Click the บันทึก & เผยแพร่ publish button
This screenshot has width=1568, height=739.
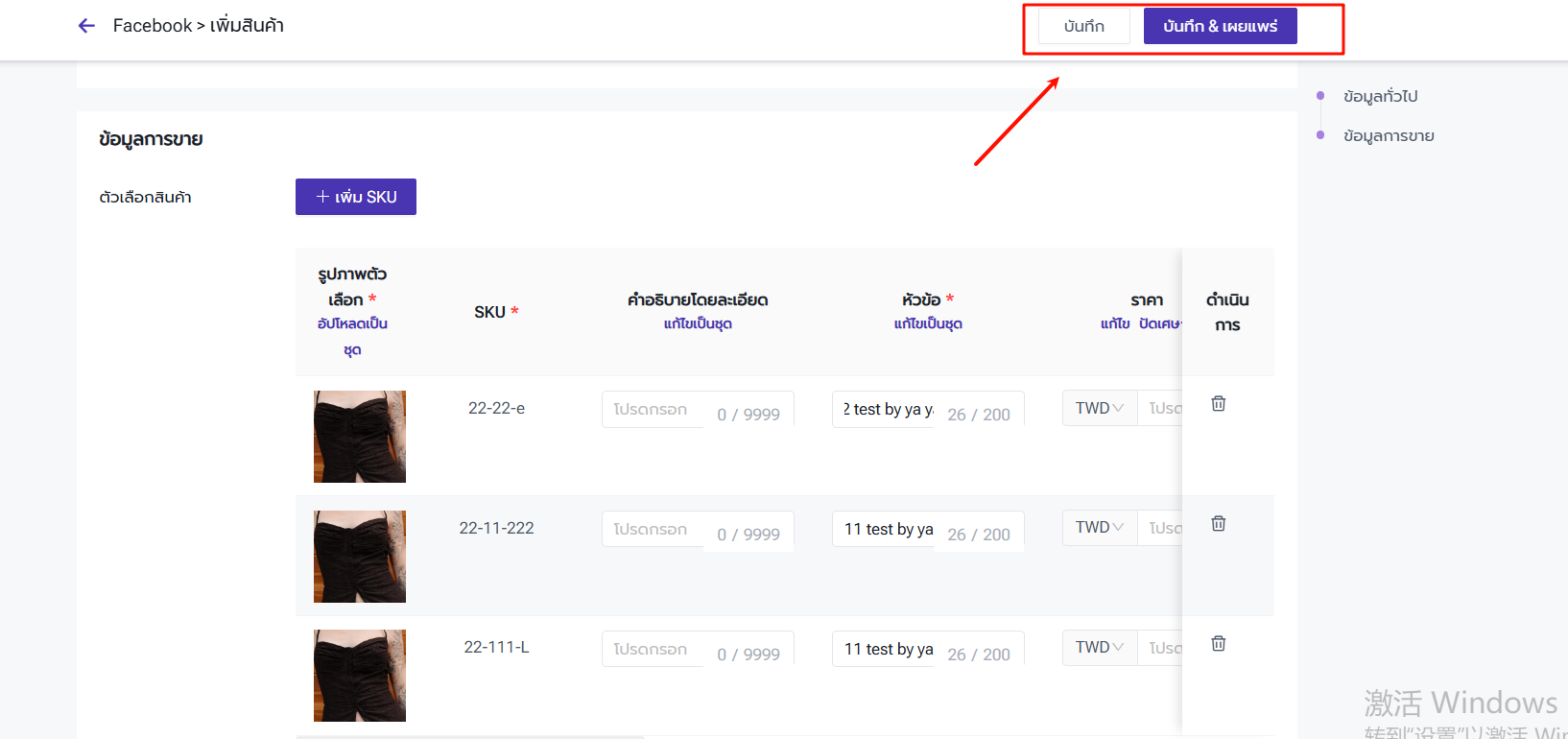click(1220, 27)
